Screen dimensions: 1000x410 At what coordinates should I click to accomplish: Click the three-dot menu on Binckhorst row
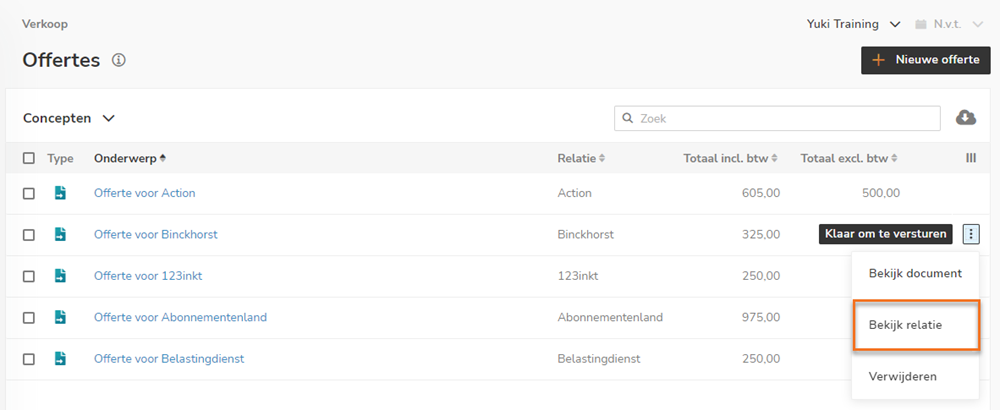971,234
